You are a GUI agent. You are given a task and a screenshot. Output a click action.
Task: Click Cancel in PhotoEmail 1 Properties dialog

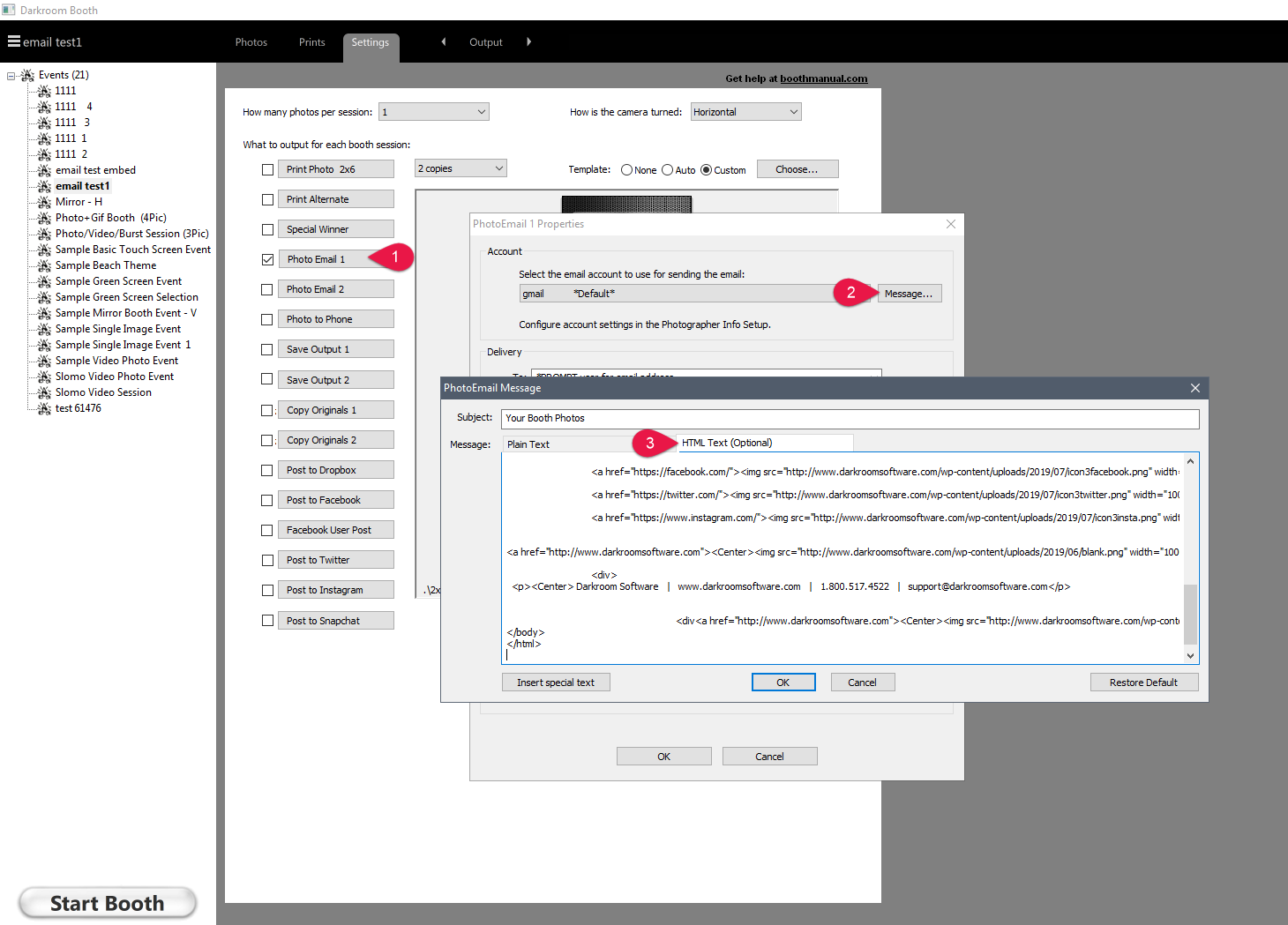click(x=770, y=757)
